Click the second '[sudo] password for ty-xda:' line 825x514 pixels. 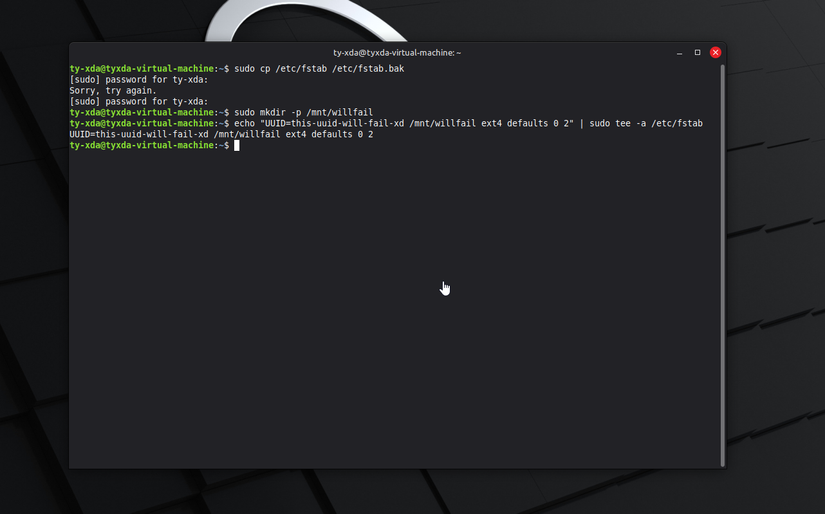tap(139, 102)
